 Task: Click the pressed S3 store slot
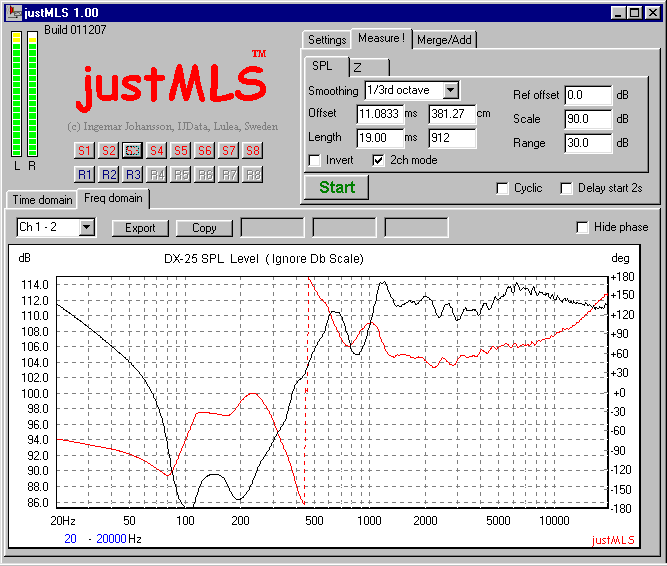(132, 151)
